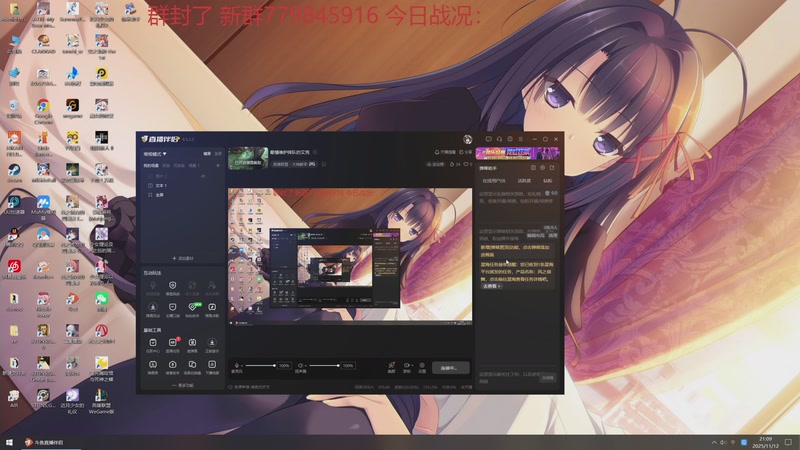800x450 pixels.
Task: Click the speaker volume slider
Action: (324, 365)
